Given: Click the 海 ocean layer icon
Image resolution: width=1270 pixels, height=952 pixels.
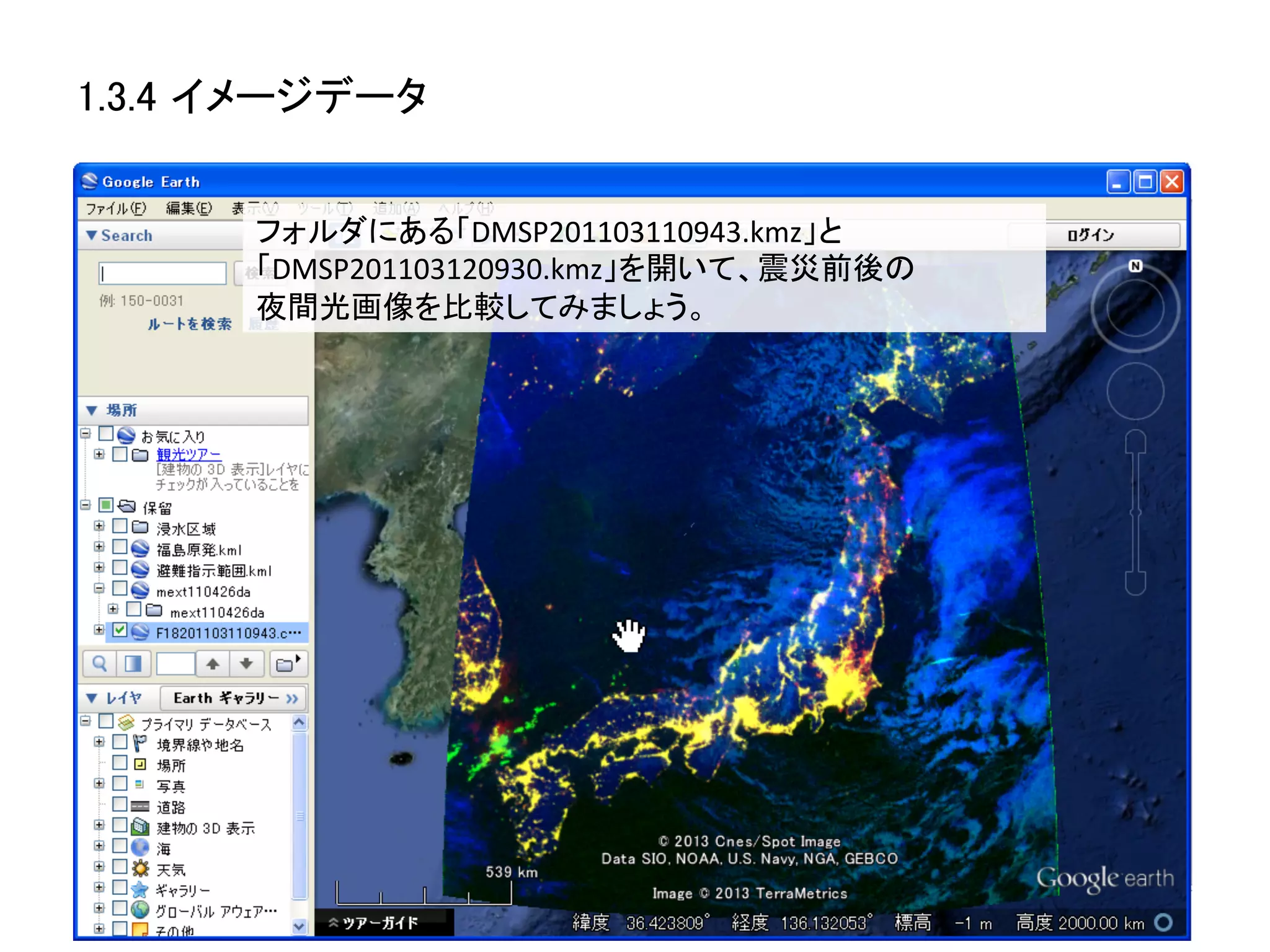Looking at the screenshot, I should click(140, 847).
